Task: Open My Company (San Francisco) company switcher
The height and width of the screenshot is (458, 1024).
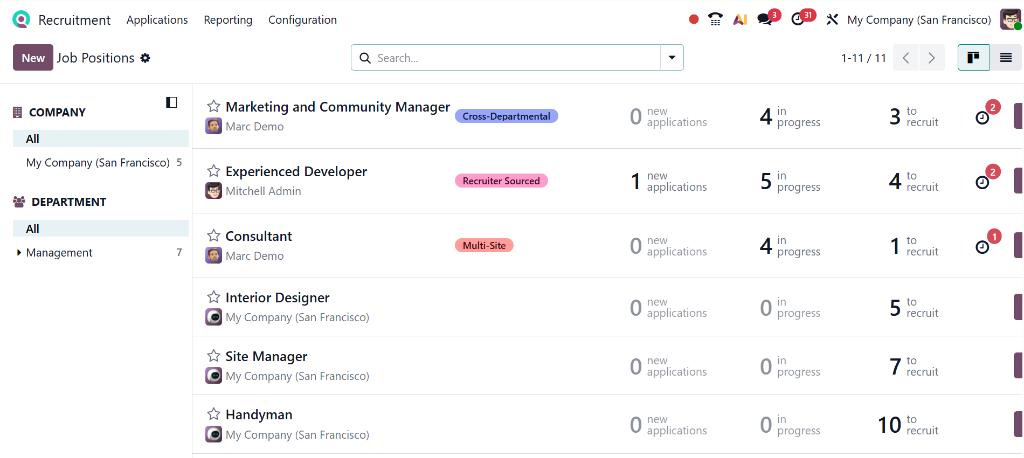Action: [918, 20]
